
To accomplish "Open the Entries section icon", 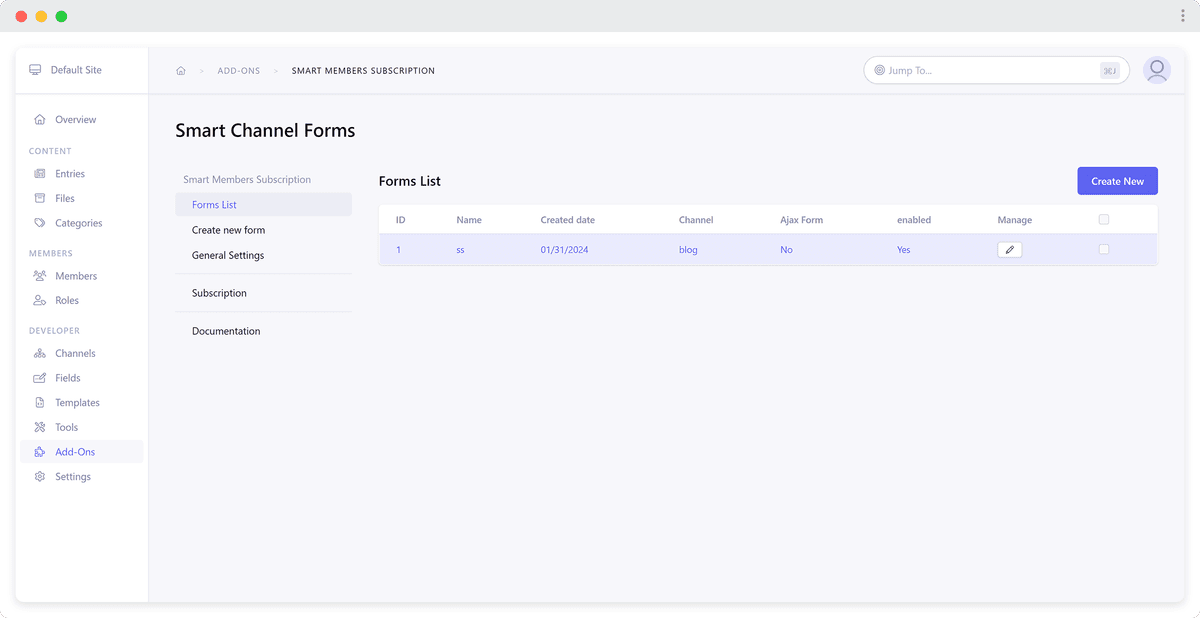I will pyautogui.click(x=39, y=173).
